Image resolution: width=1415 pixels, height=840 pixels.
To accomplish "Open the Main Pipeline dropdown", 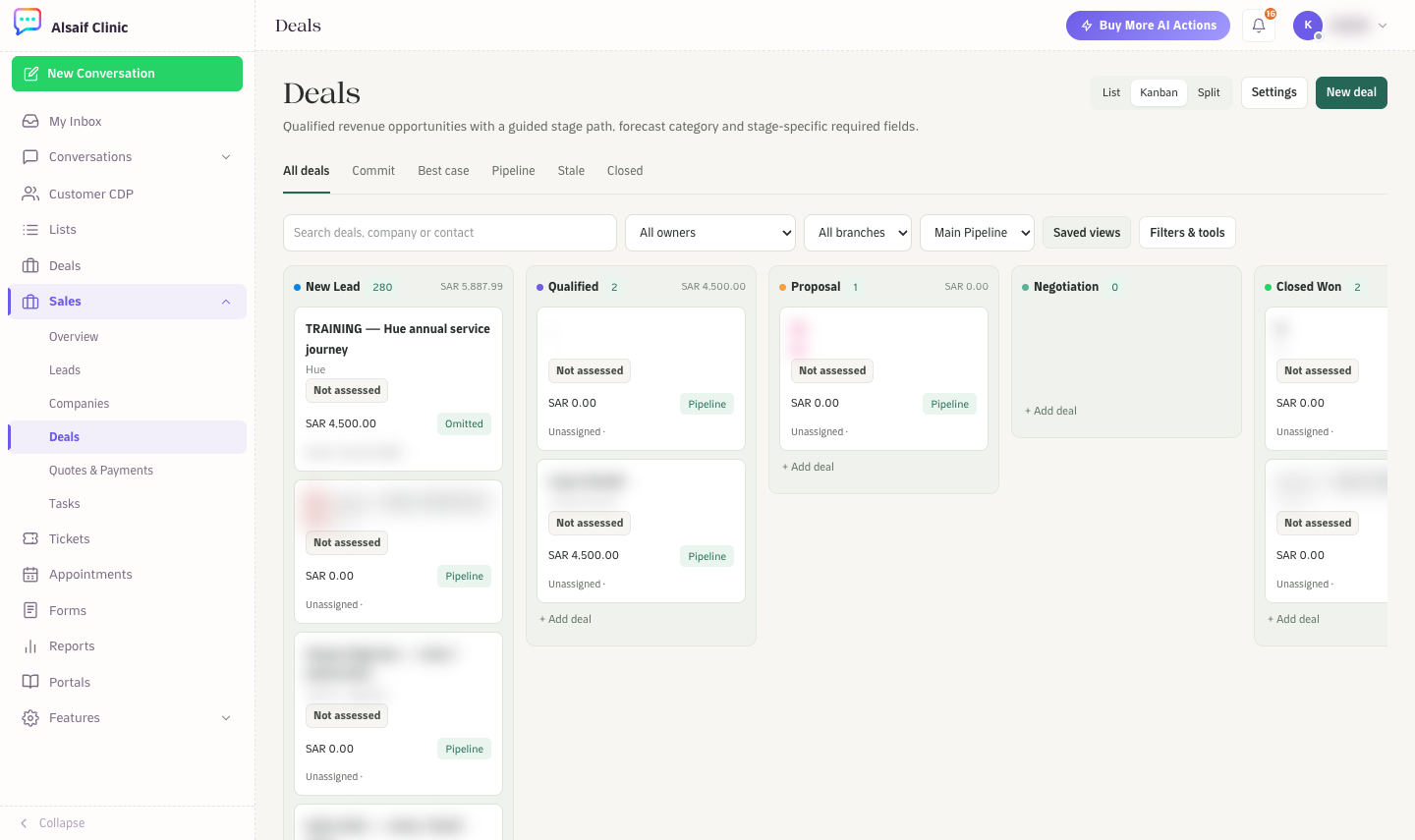I will point(977,233).
